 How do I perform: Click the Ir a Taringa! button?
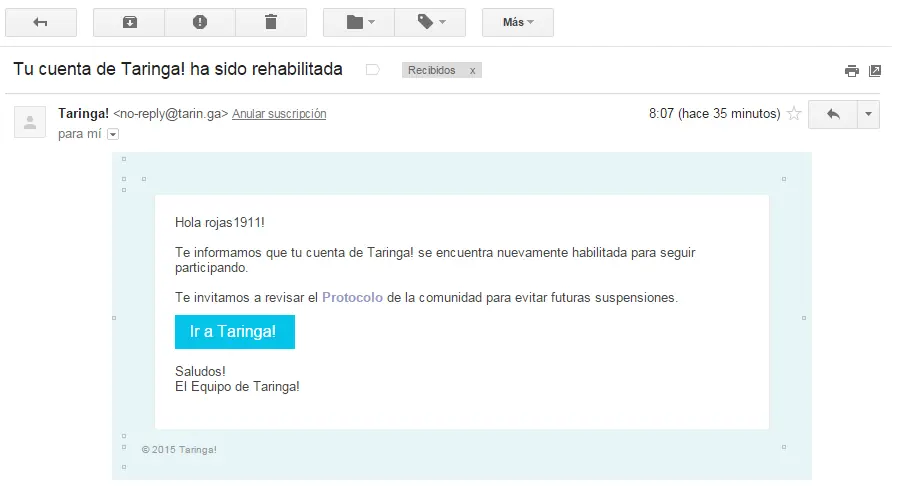[x=235, y=332]
